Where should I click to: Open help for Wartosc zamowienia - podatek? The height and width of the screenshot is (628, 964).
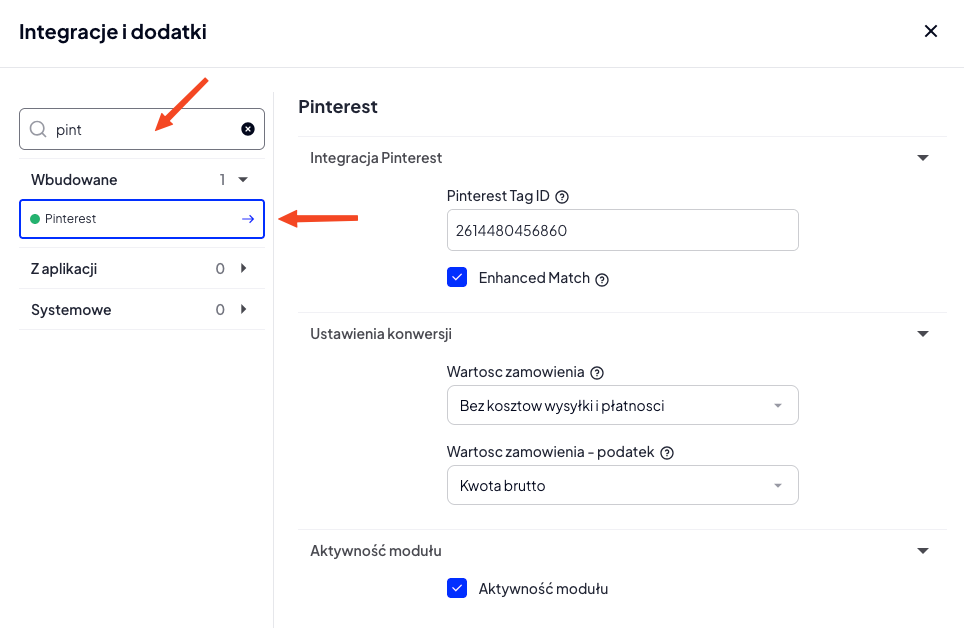[667, 453]
